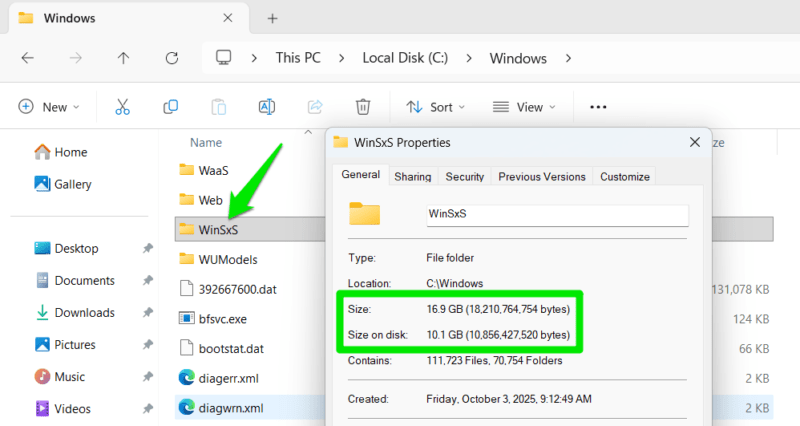Select bootstat.dat in file list

click(x=221, y=349)
